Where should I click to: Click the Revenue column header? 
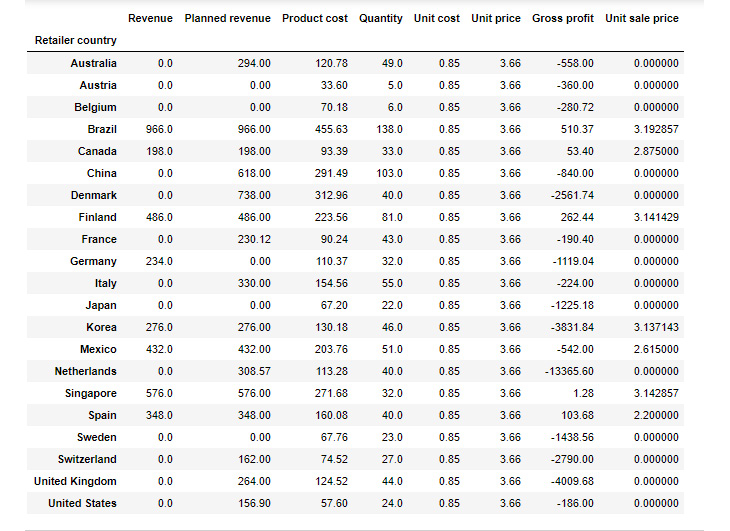pos(150,19)
